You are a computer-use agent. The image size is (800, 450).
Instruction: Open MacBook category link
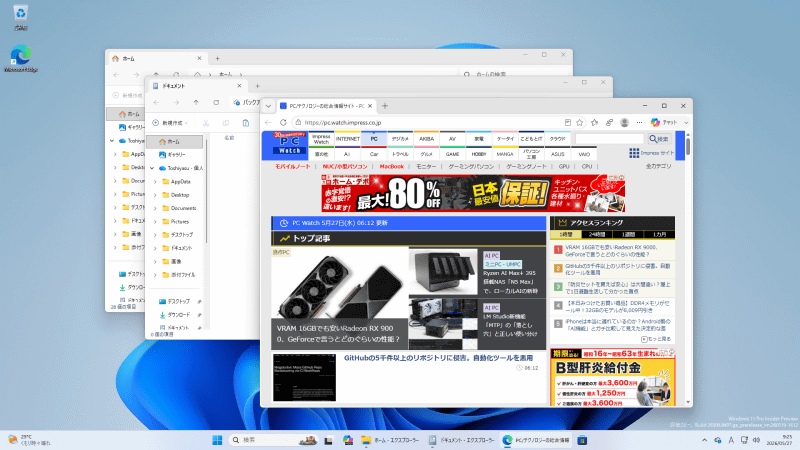pos(391,166)
